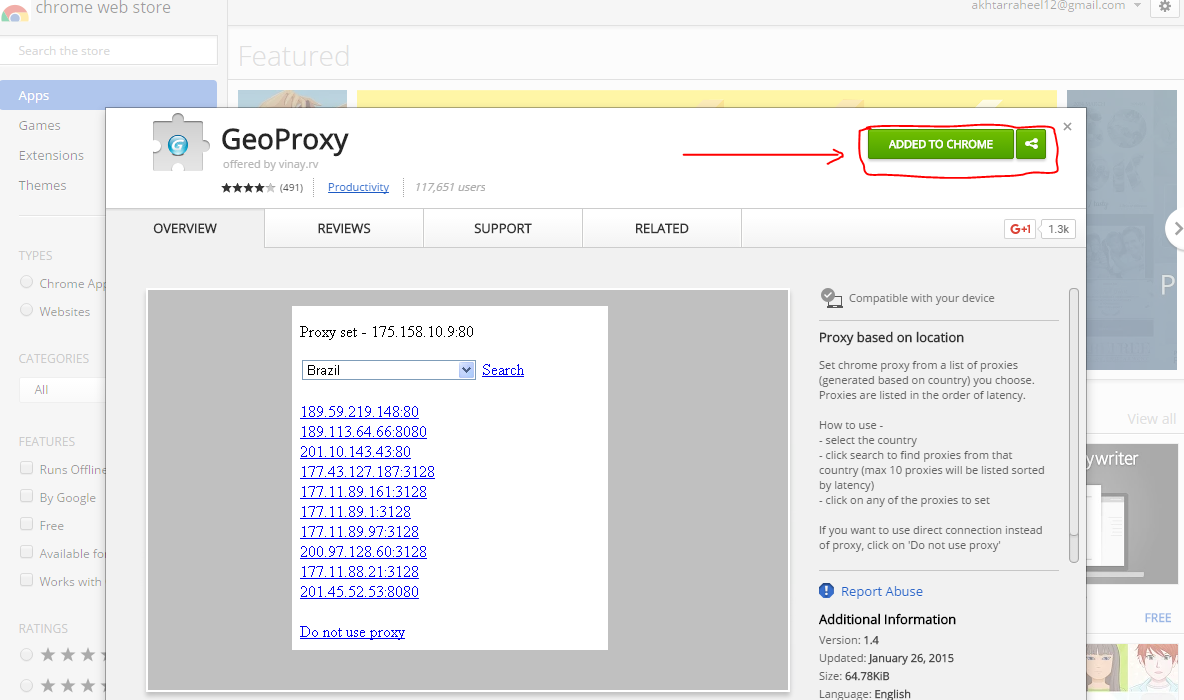Click proxy 201.45.52.53:8080

(x=359, y=592)
